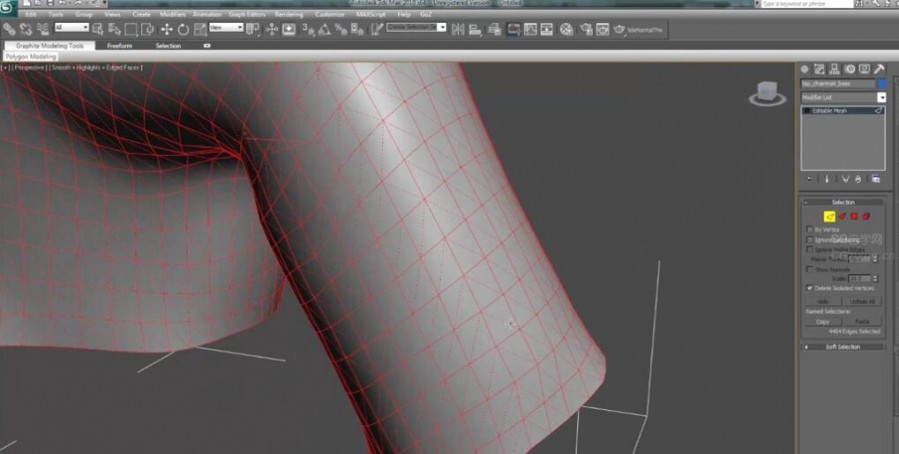Open the MAXScript menu

(371, 14)
